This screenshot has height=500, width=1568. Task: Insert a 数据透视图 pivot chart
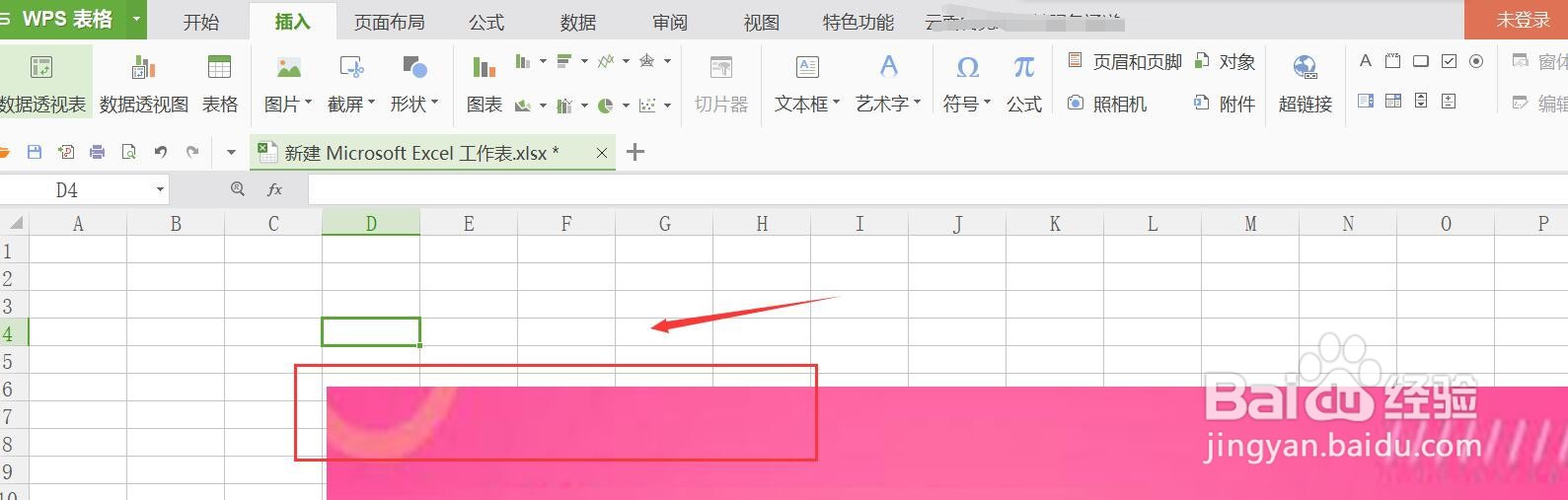click(x=144, y=83)
